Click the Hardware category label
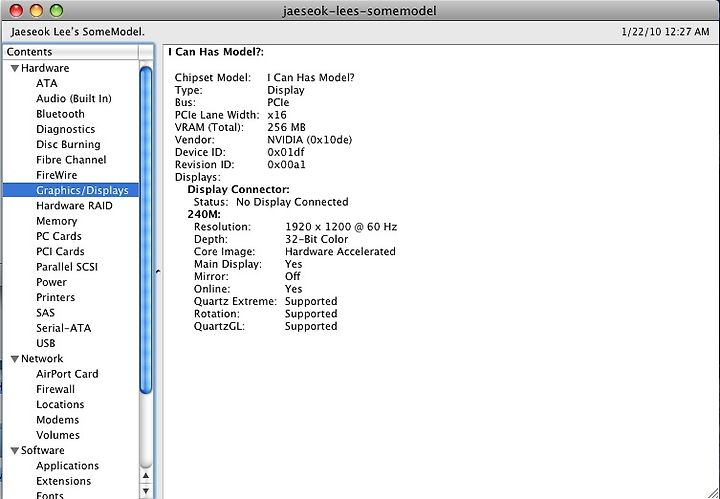The height and width of the screenshot is (499, 720). click(x=45, y=68)
